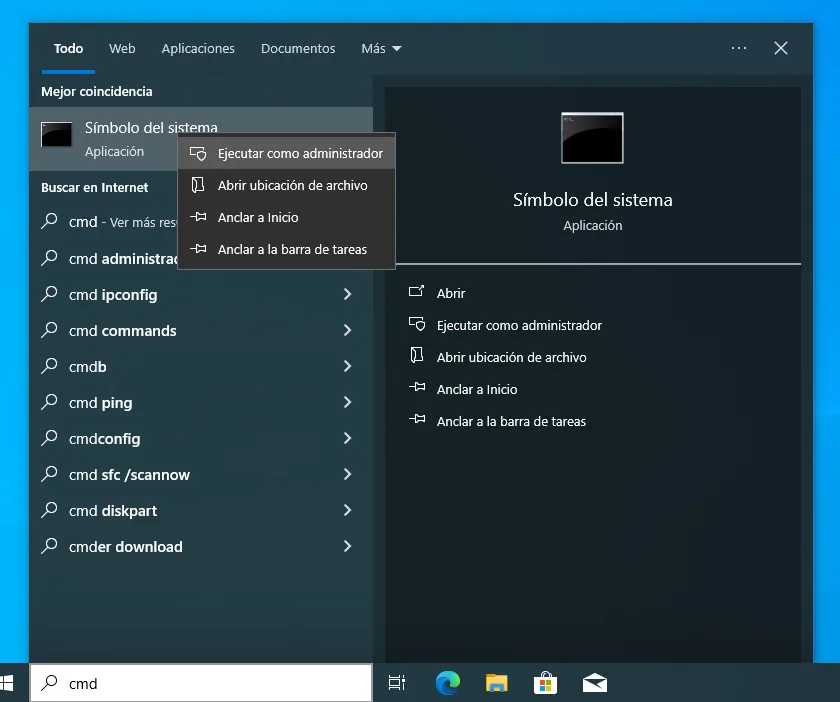Launch Microsoft Edge from the taskbar
Image resolution: width=840 pixels, height=702 pixels.
click(x=447, y=683)
